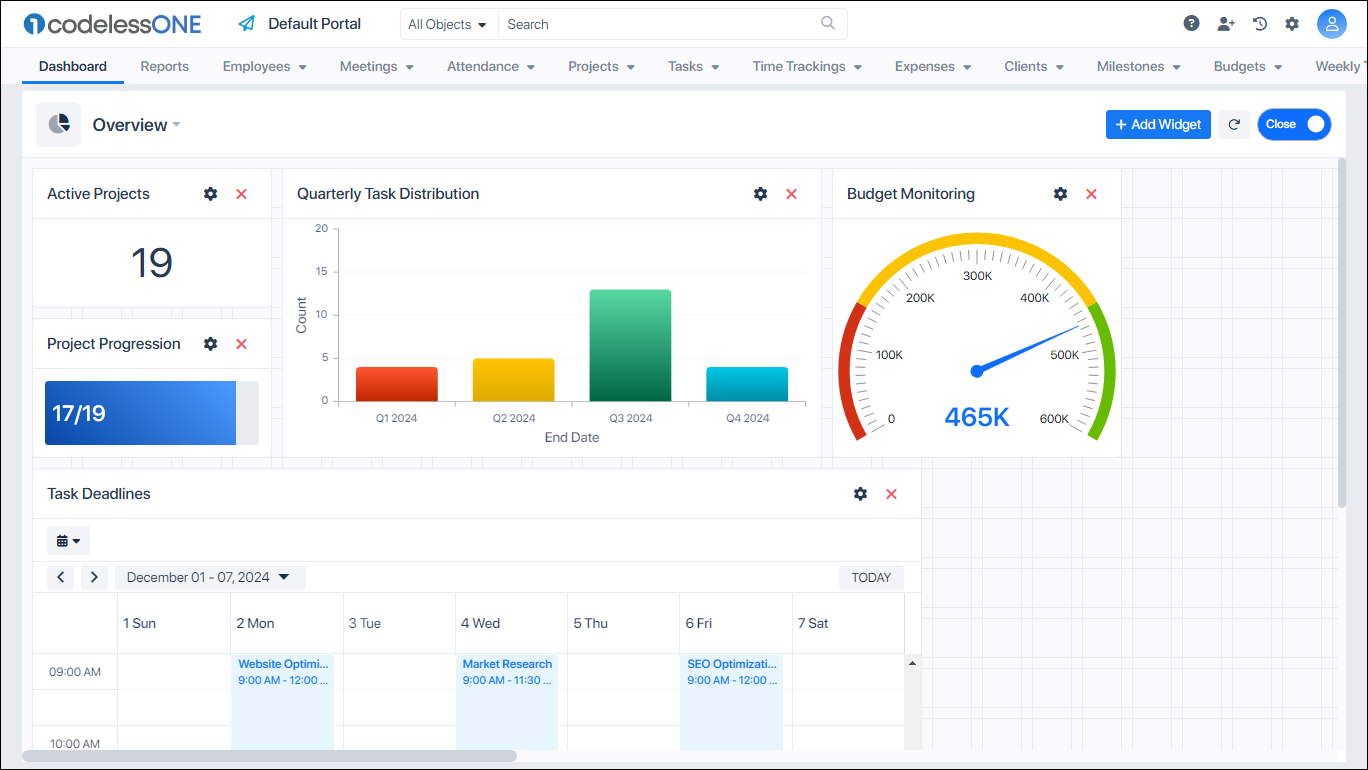
Task: Switch to the Reports tab
Action: coord(164,66)
